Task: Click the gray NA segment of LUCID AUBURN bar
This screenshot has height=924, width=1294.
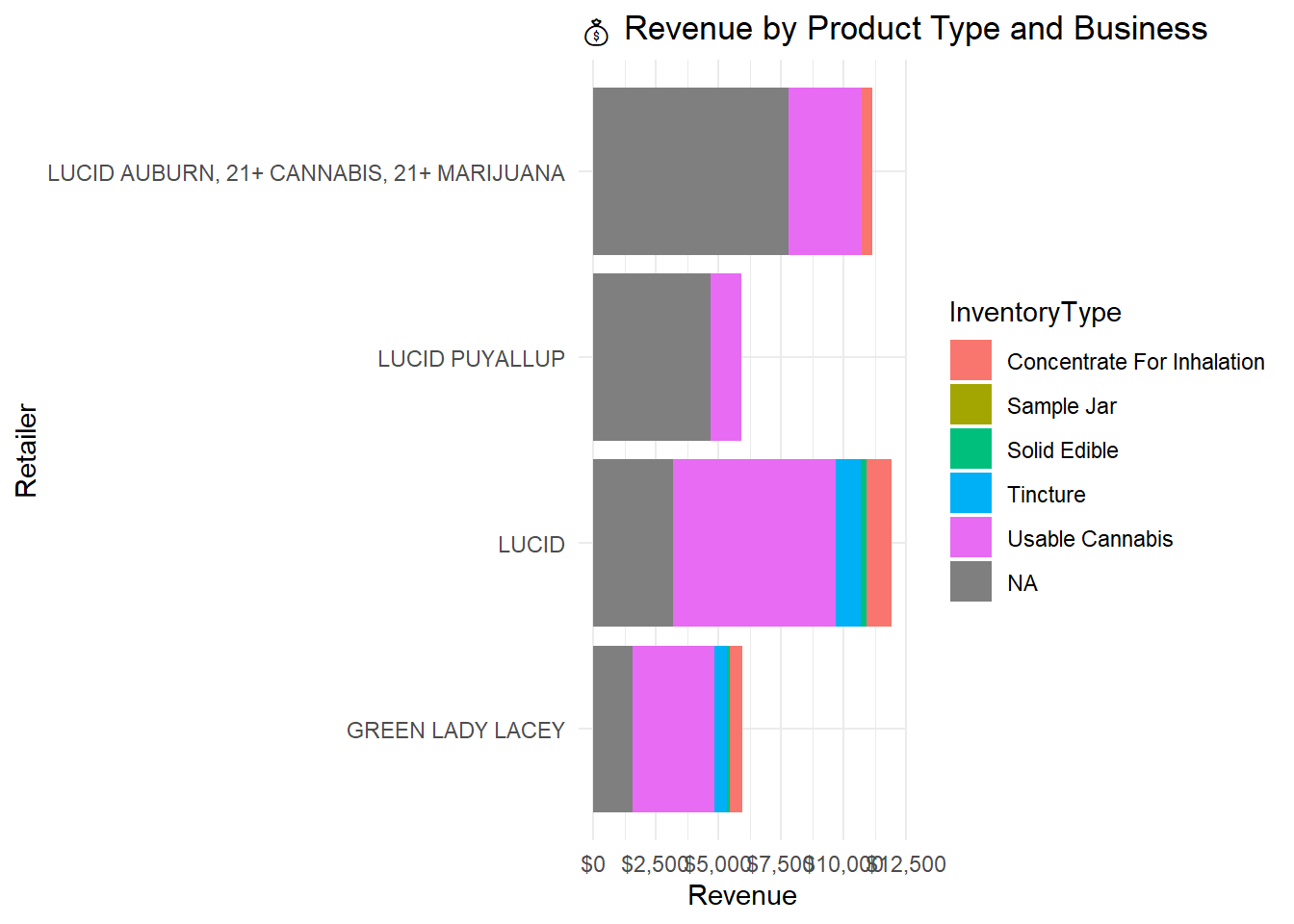Action: 690,171
